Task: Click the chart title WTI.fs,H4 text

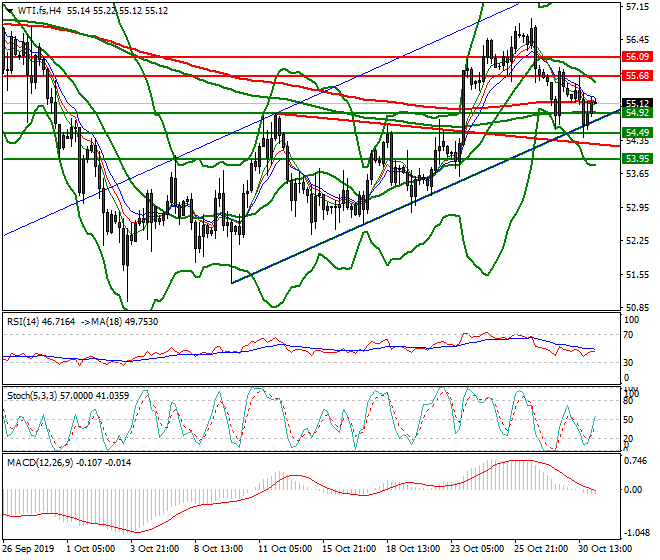Action: (38, 11)
